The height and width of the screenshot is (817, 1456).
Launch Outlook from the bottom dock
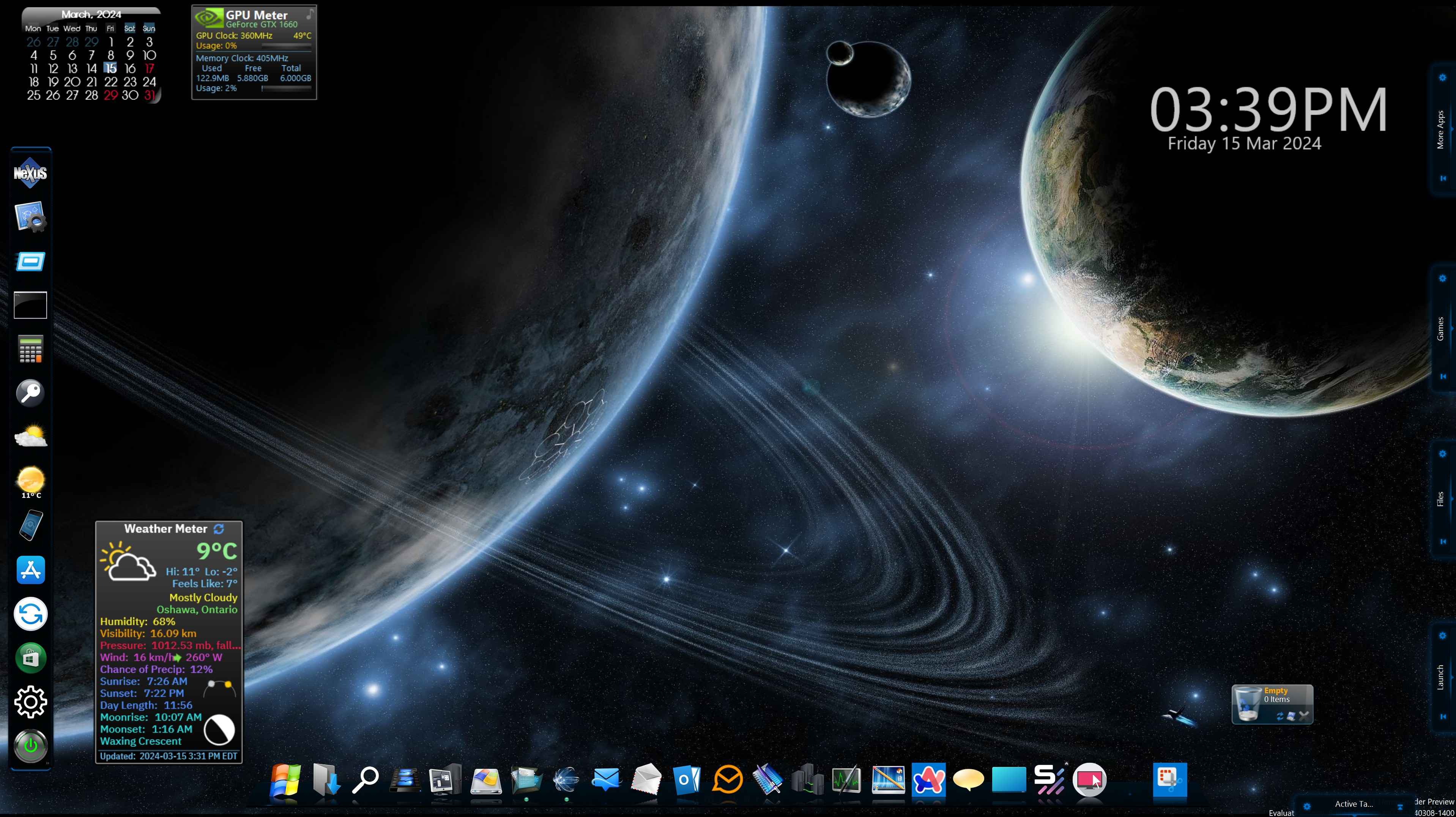click(x=687, y=780)
